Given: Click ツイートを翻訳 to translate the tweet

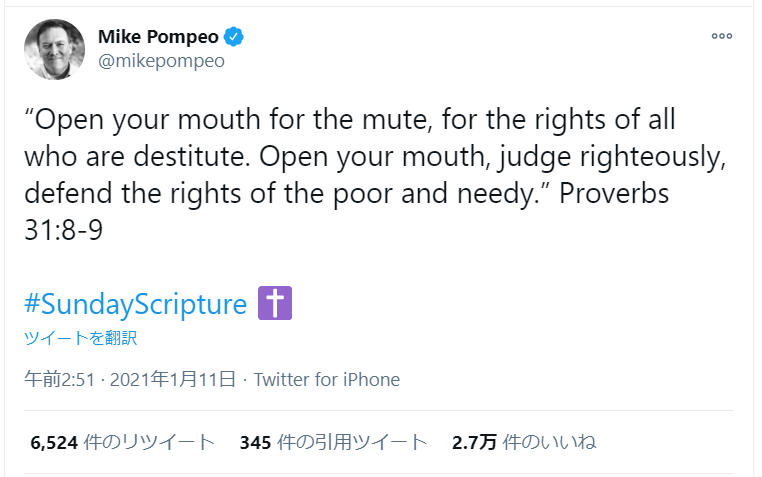Looking at the screenshot, I should [81, 338].
